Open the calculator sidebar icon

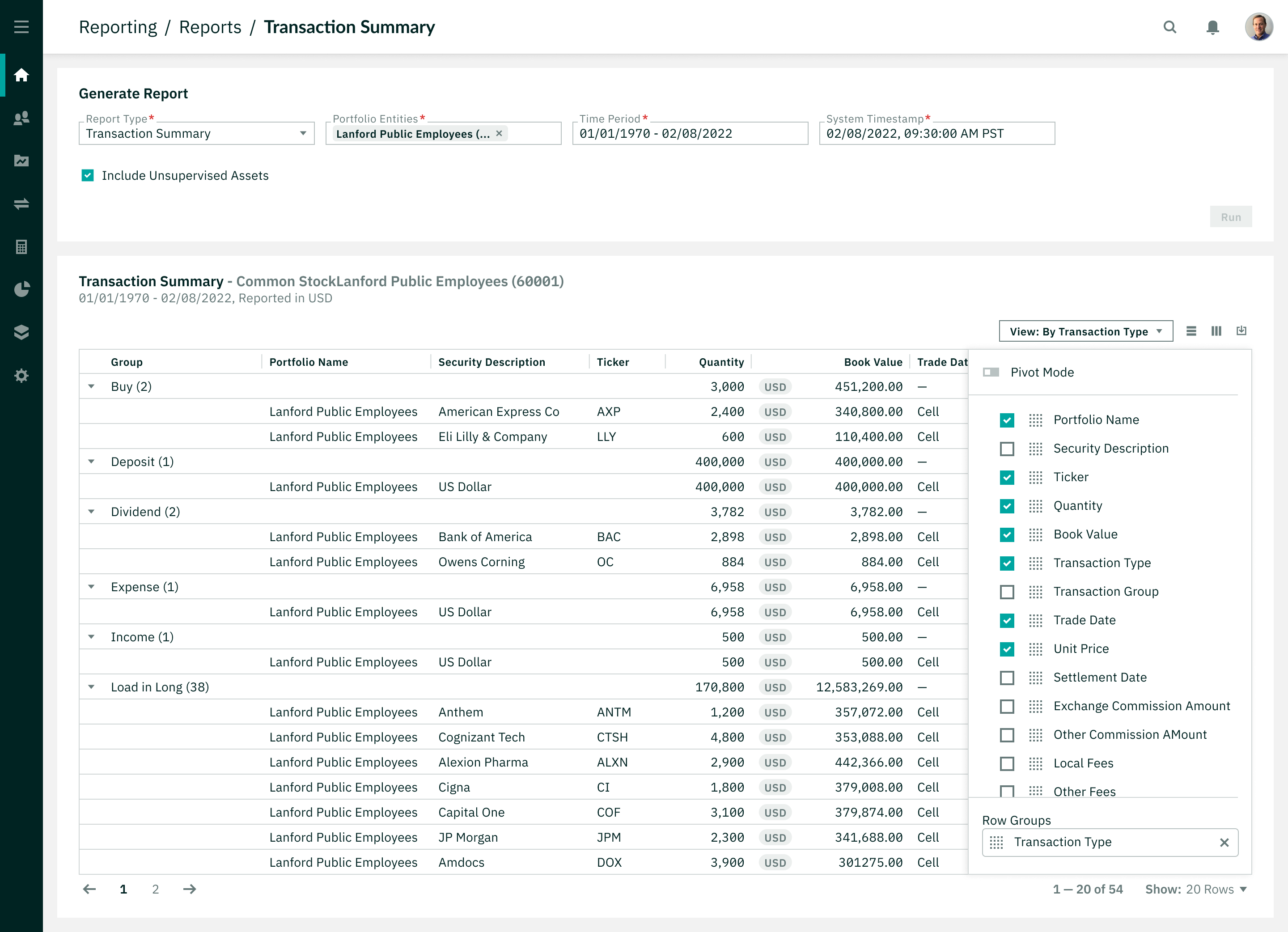tap(21, 246)
